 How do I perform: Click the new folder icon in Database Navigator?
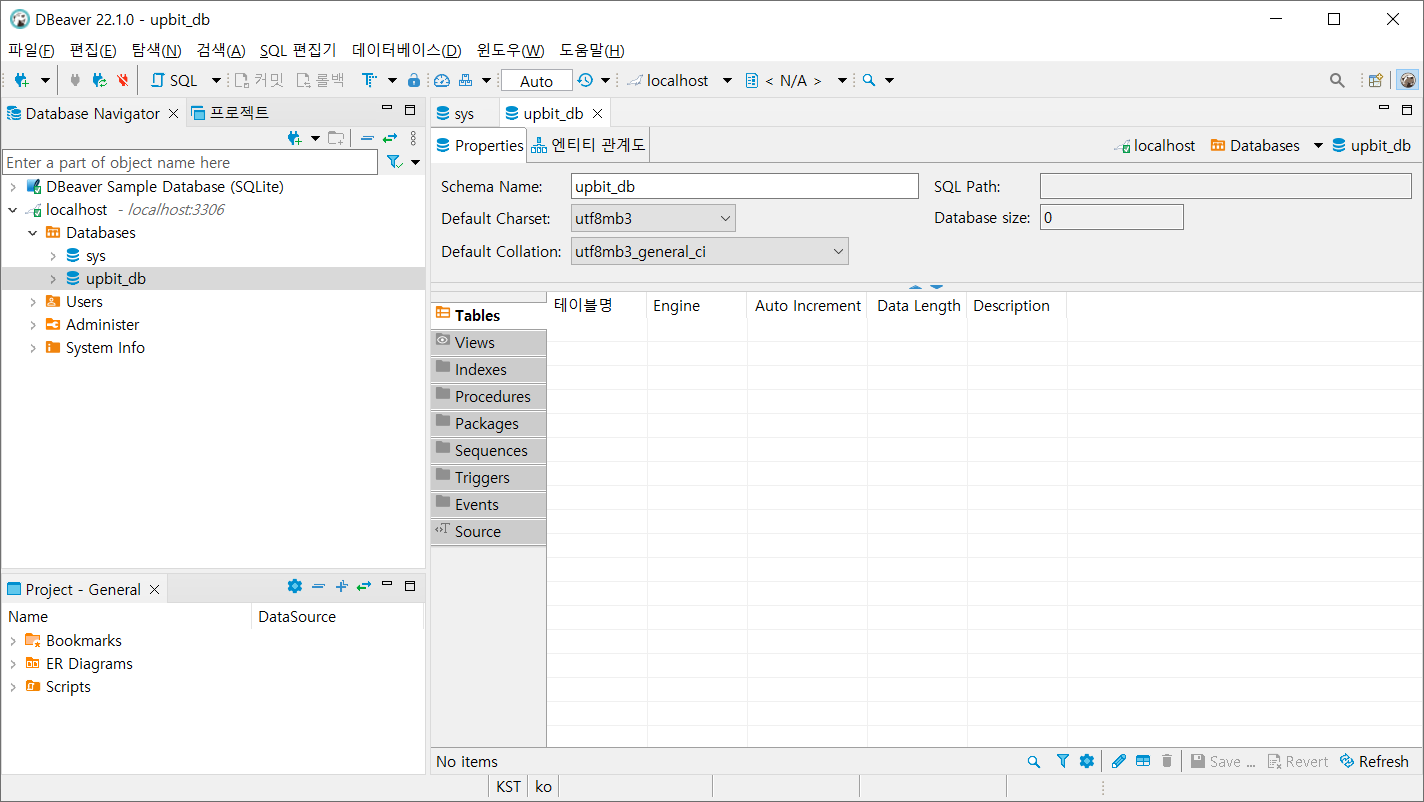coord(336,138)
